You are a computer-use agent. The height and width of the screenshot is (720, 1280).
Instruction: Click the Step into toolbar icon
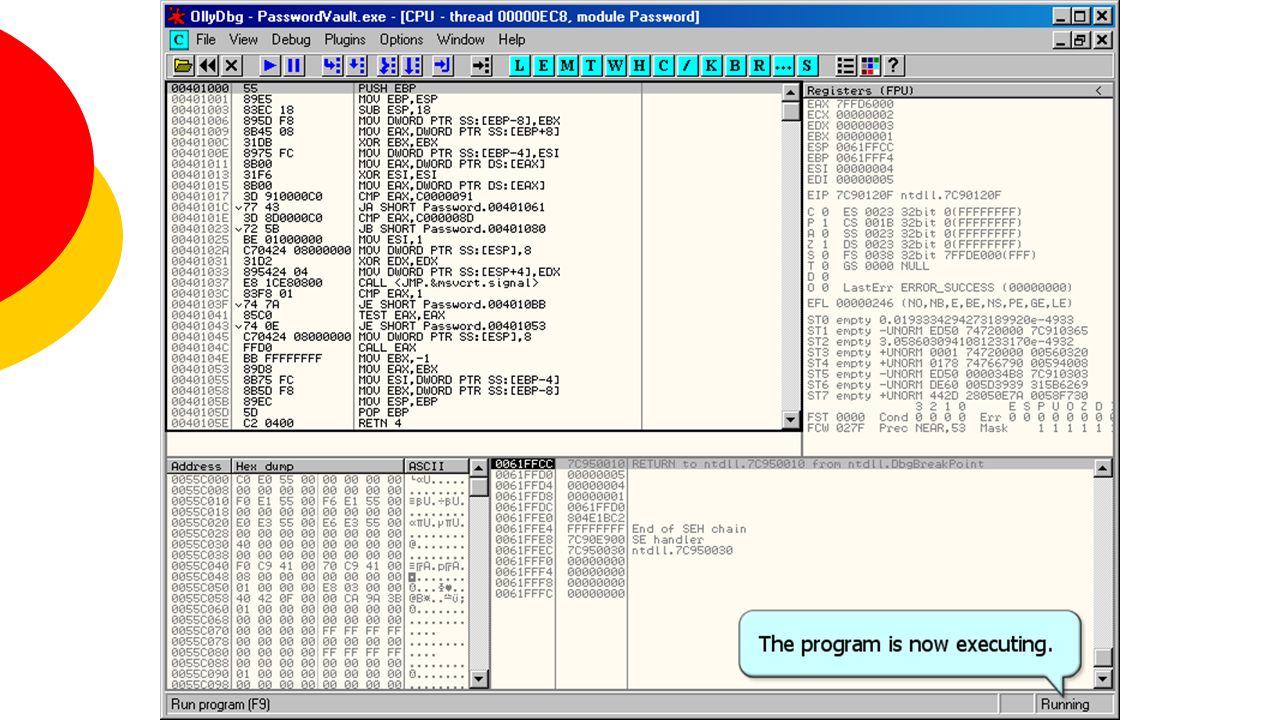coord(332,66)
